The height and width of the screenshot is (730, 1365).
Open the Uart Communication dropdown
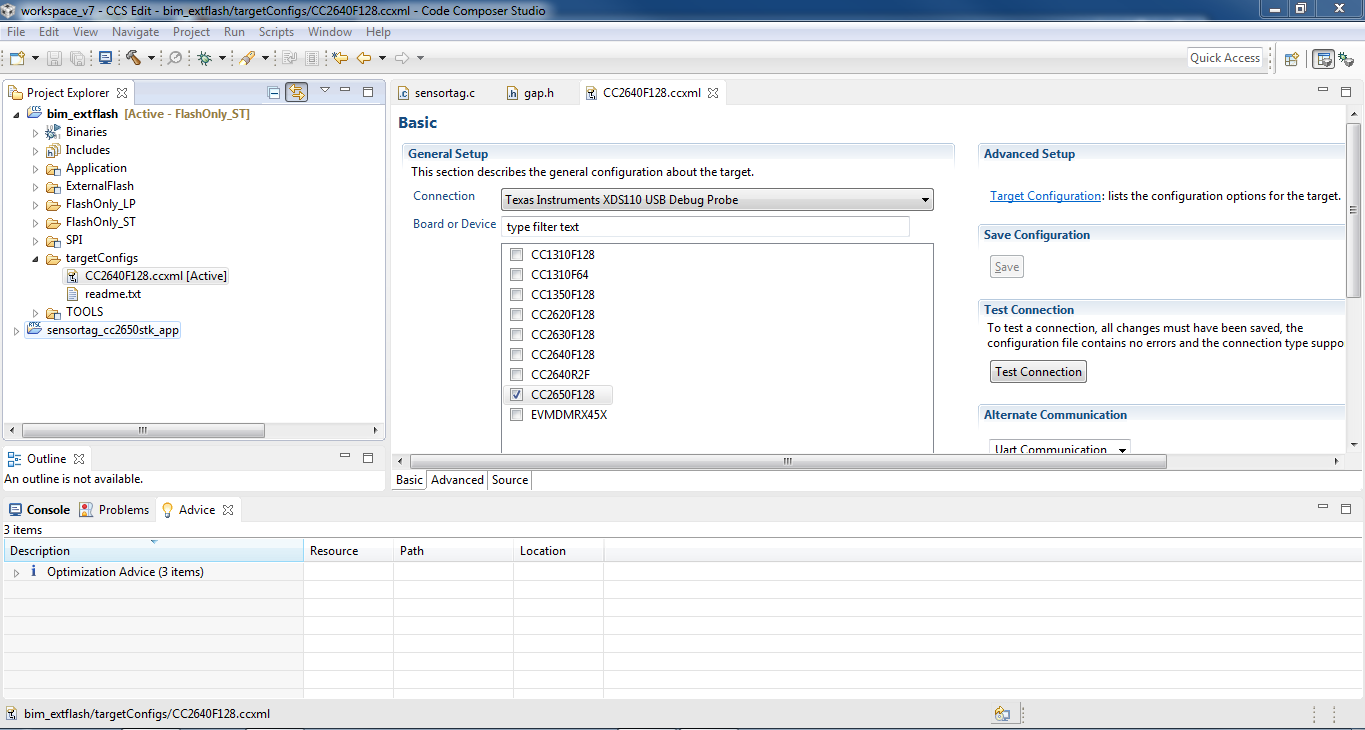[x=1060, y=449]
